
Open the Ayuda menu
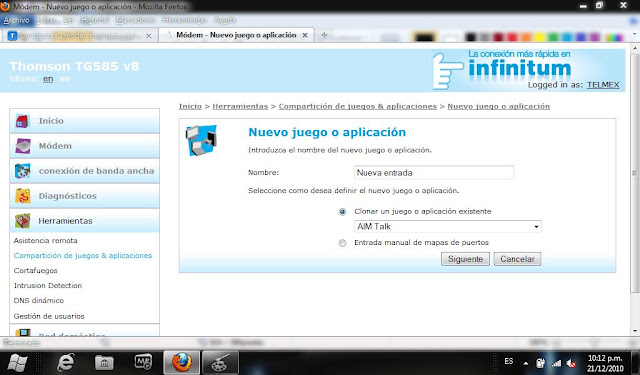click(x=224, y=20)
